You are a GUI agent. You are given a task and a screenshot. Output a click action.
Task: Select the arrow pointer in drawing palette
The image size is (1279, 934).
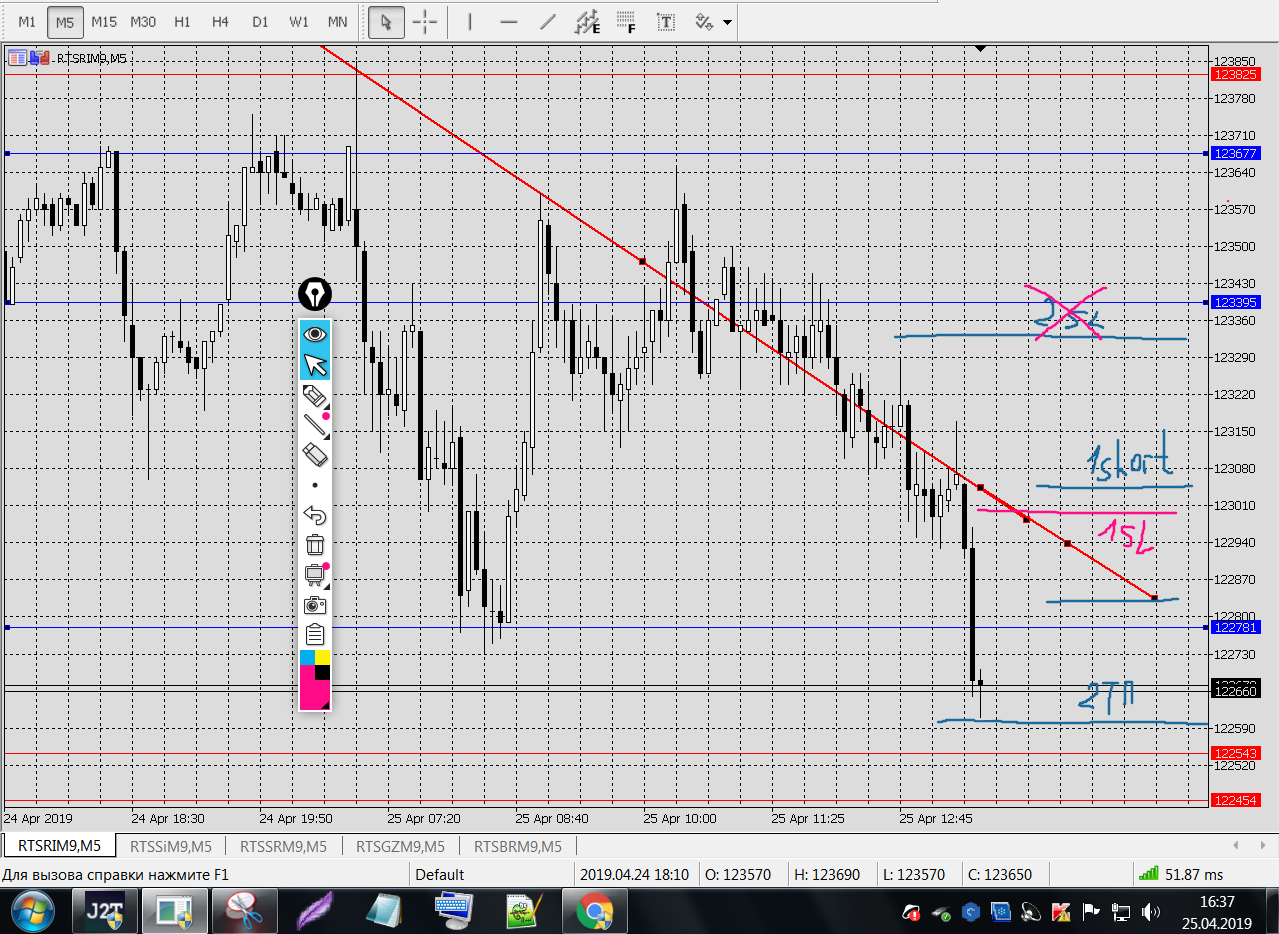(x=315, y=364)
